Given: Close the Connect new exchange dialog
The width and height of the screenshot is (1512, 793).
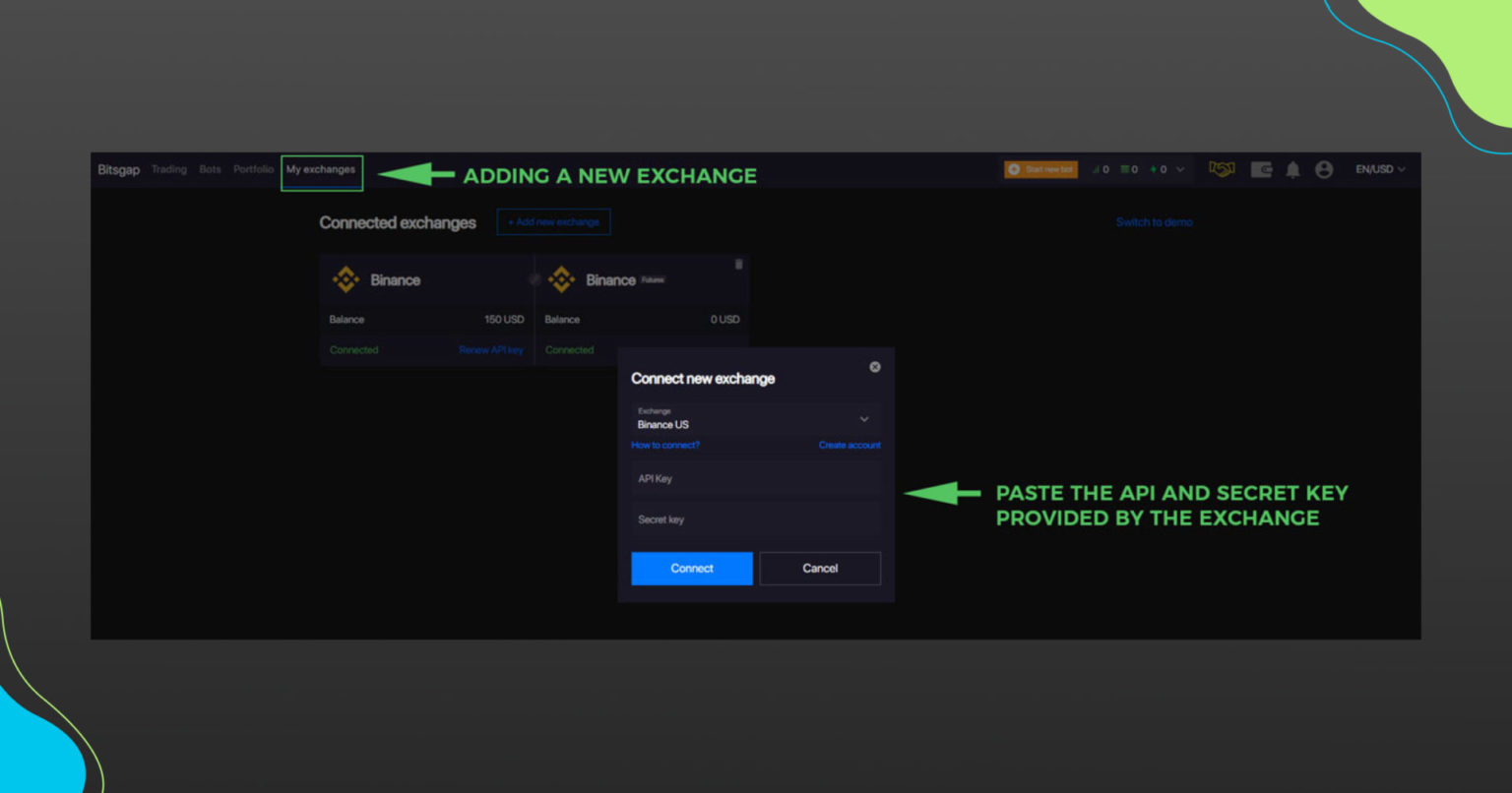Looking at the screenshot, I should (874, 366).
